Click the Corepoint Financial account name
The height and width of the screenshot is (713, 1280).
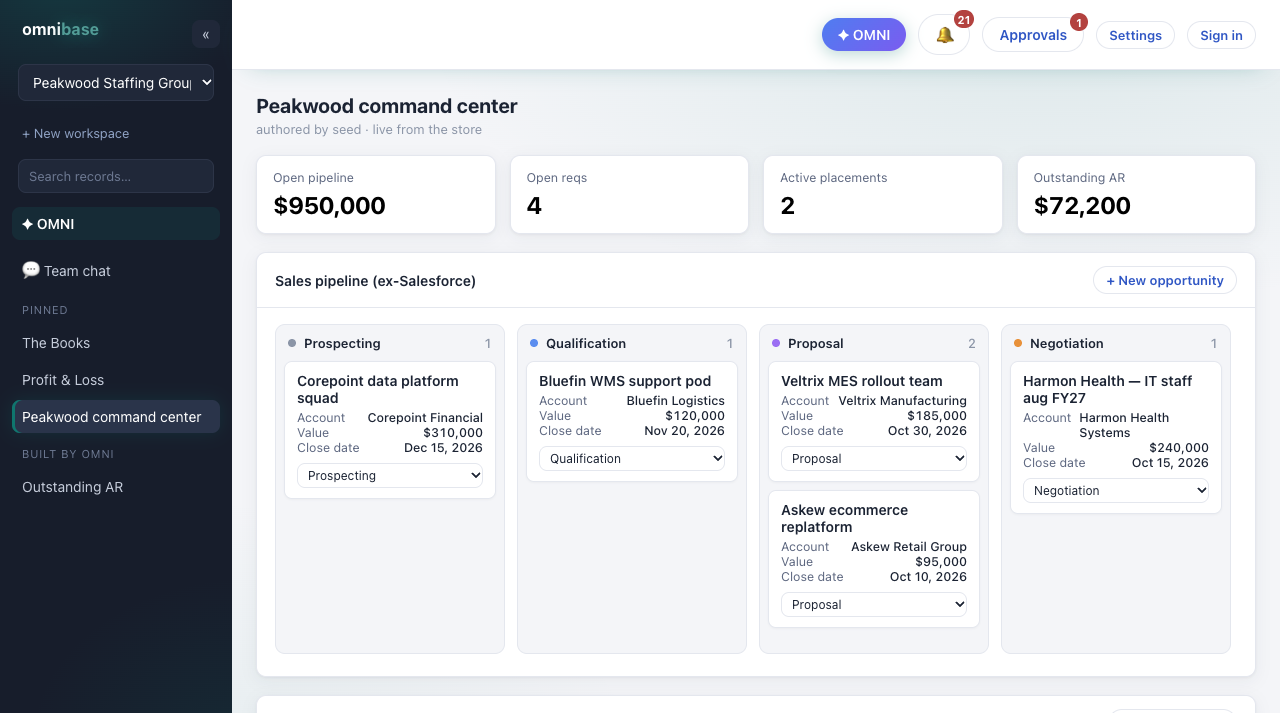click(425, 418)
